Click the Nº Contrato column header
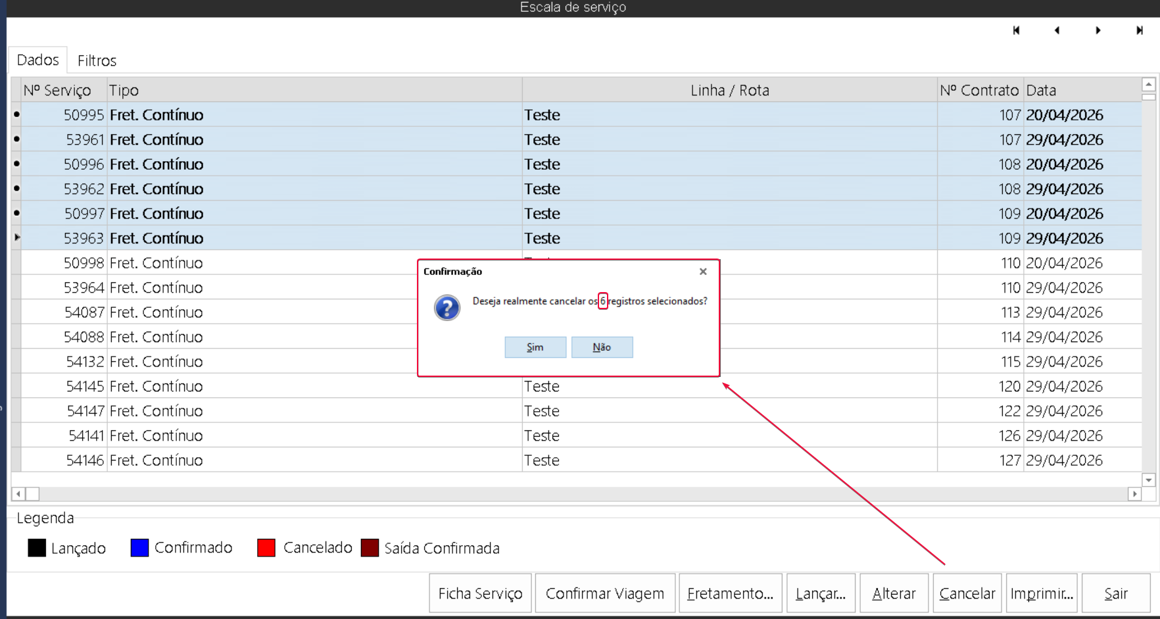Viewport: 1160px width, 619px height. [x=980, y=90]
